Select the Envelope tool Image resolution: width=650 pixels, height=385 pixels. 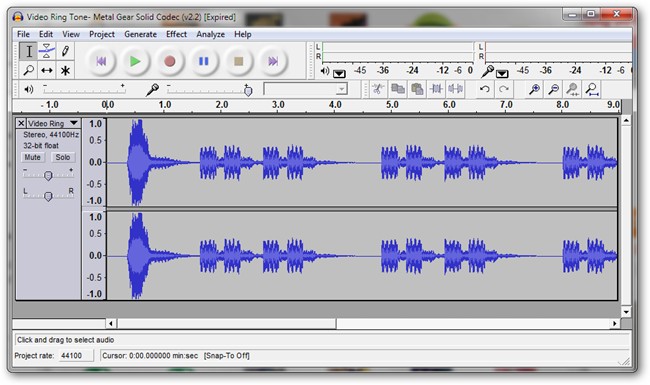point(47,52)
